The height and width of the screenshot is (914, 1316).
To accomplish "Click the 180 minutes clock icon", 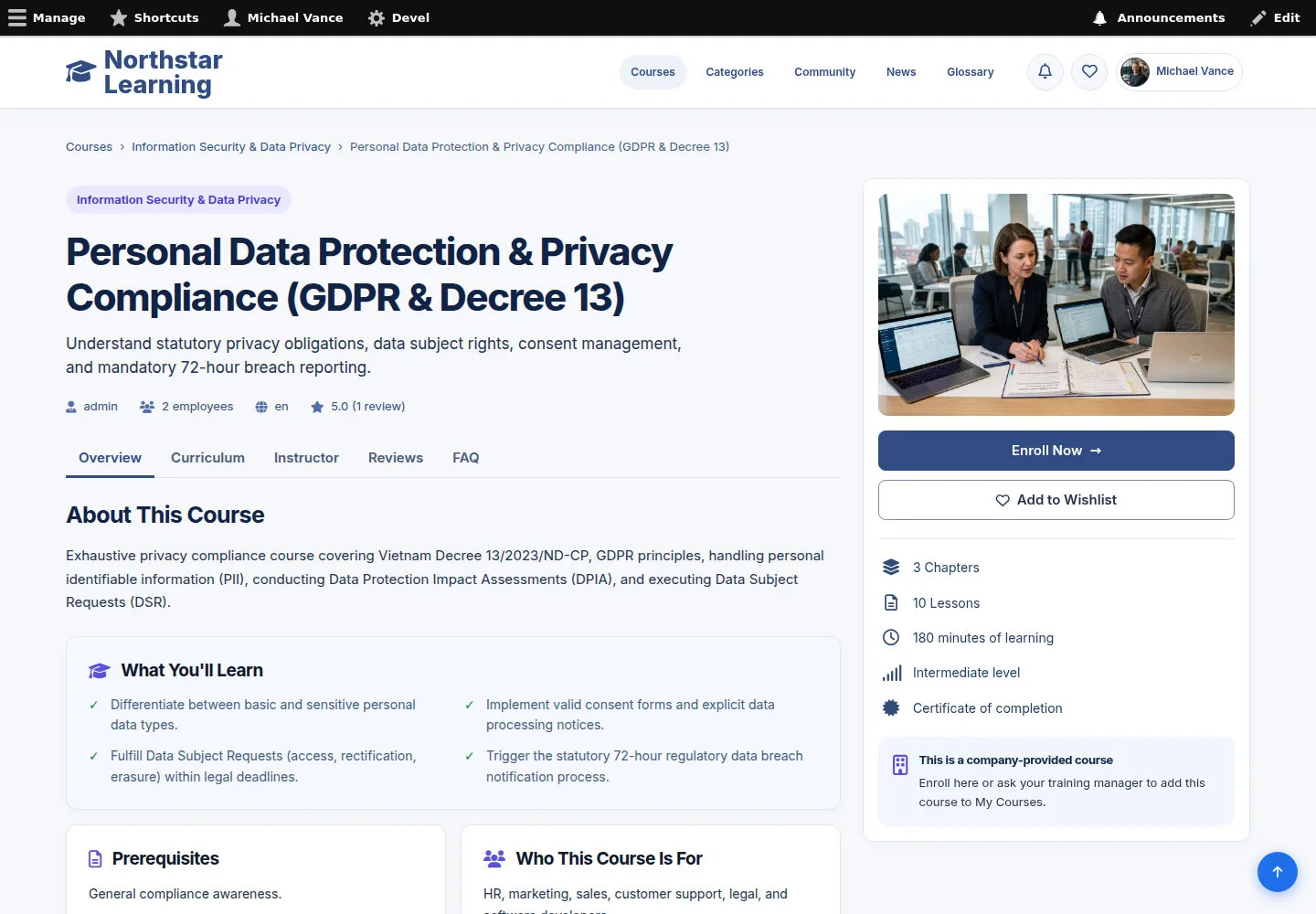I will tap(891, 638).
